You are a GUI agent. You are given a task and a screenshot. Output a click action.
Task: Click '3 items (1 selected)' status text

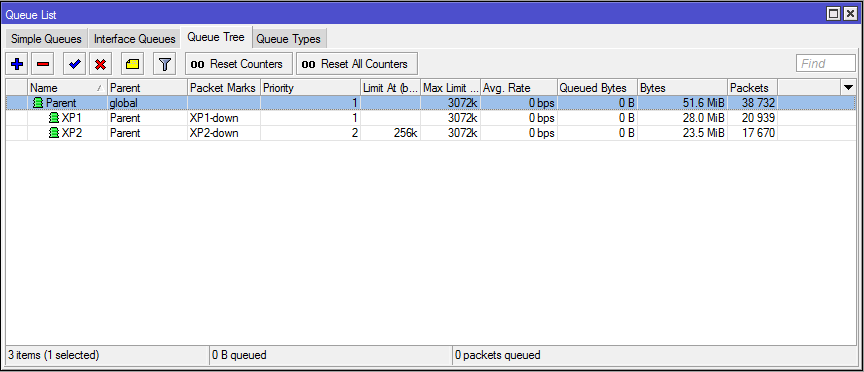pyautogui.click(x=53, y=355)
